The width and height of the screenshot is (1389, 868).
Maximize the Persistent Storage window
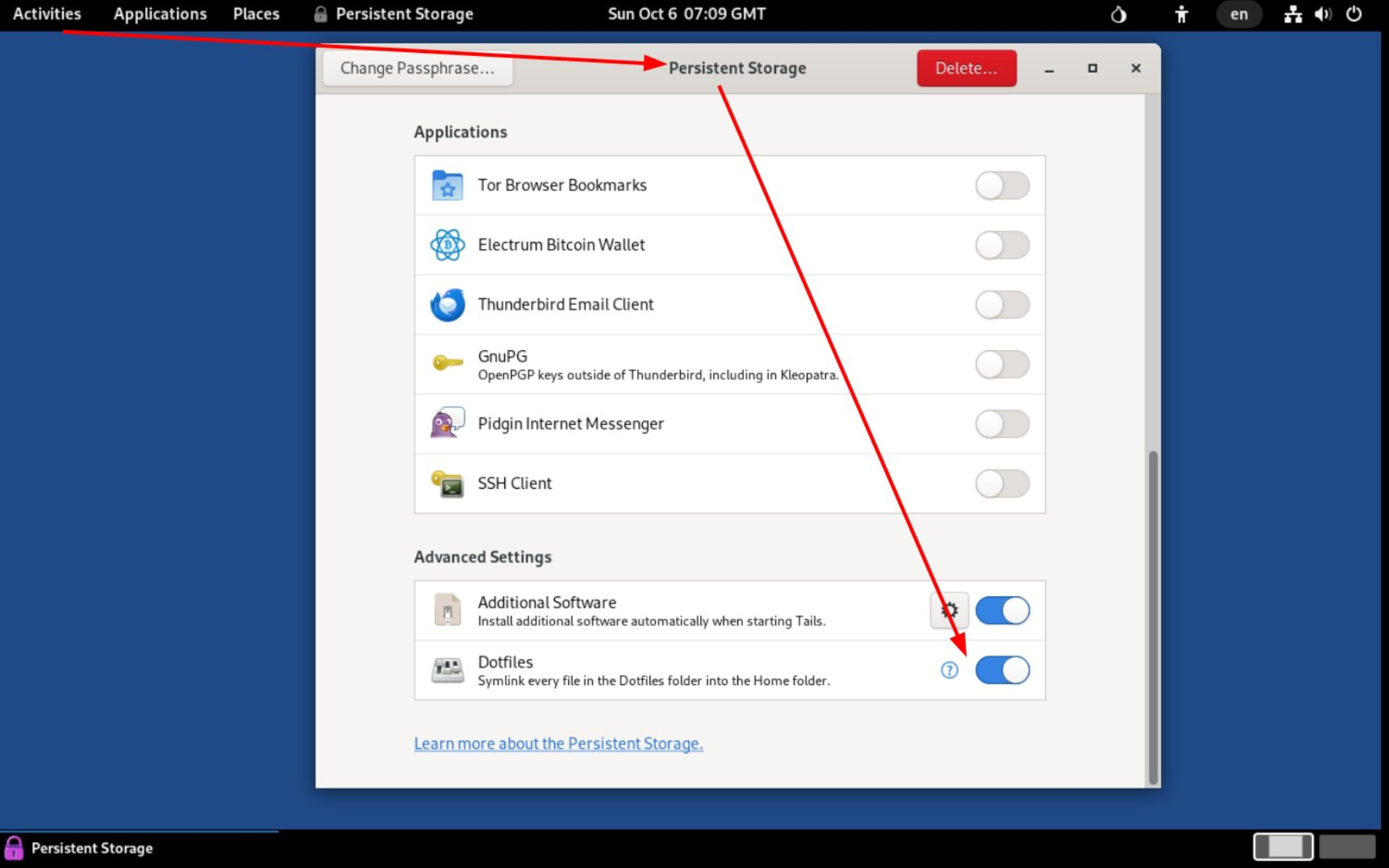1092,68
